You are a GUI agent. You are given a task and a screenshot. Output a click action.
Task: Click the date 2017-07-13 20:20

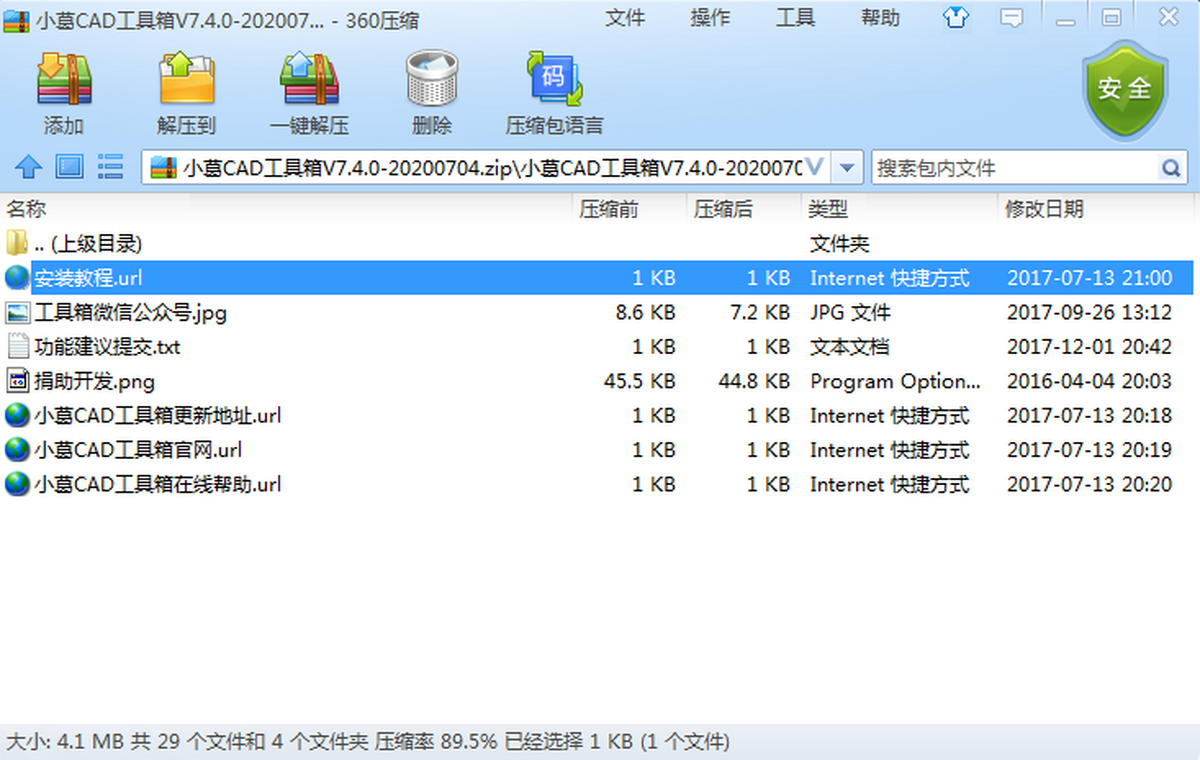pos(1089,484)
